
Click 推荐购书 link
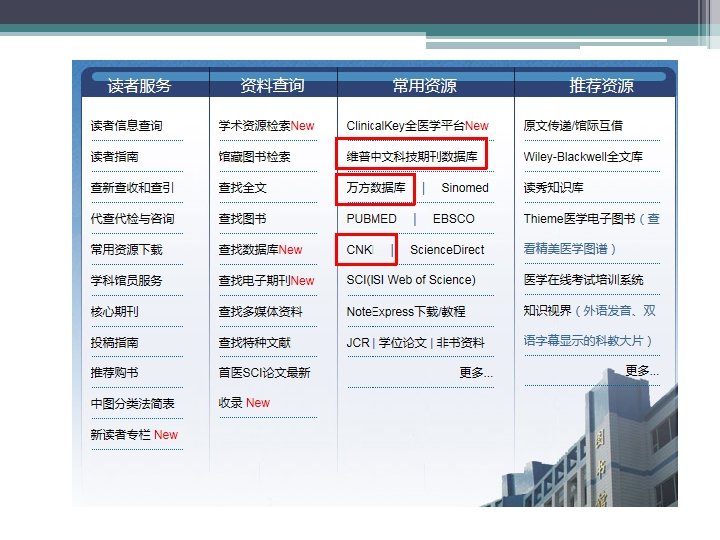[114, 372]
